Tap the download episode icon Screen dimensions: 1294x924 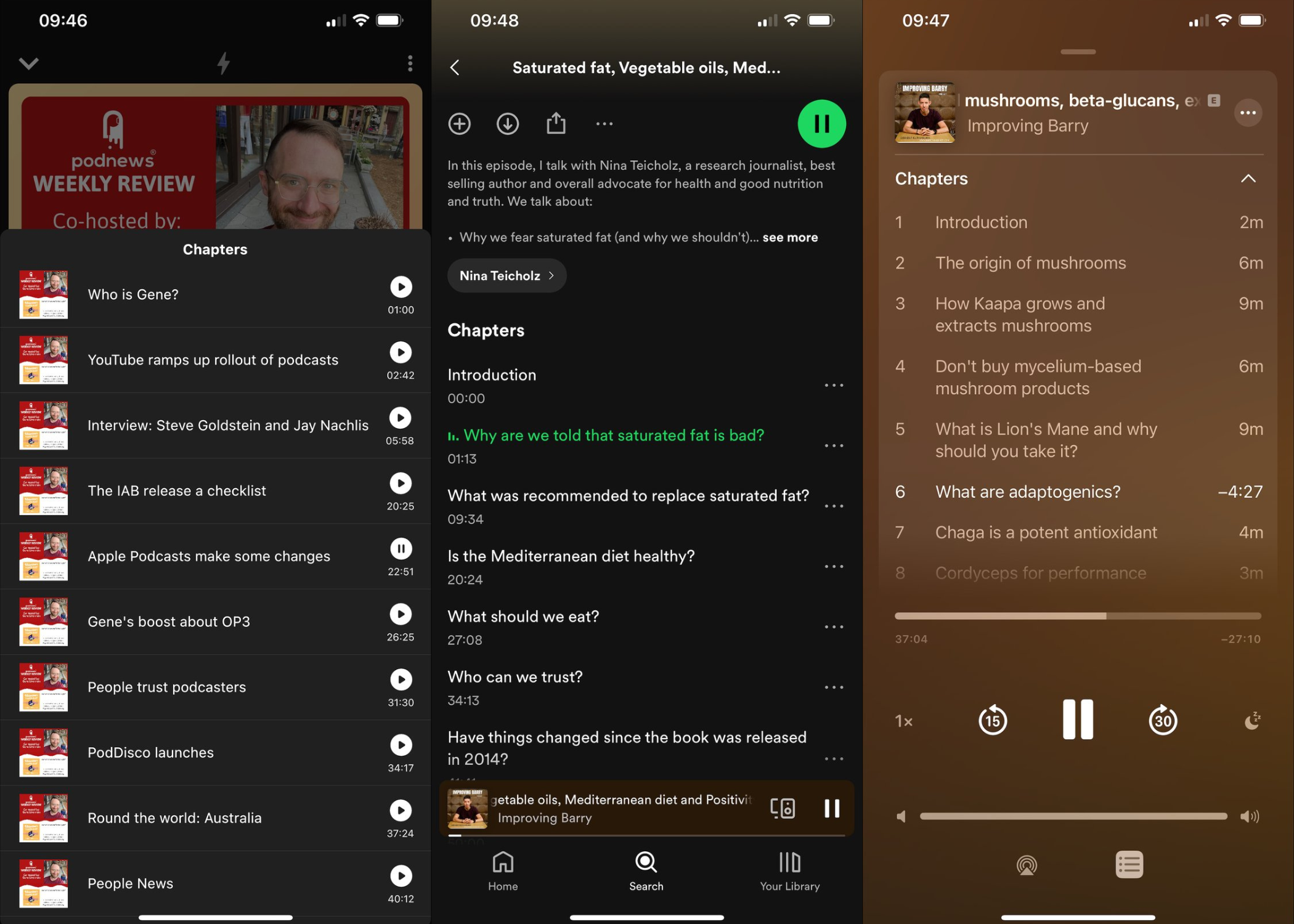pyautogui.click(x=507, y=123)
